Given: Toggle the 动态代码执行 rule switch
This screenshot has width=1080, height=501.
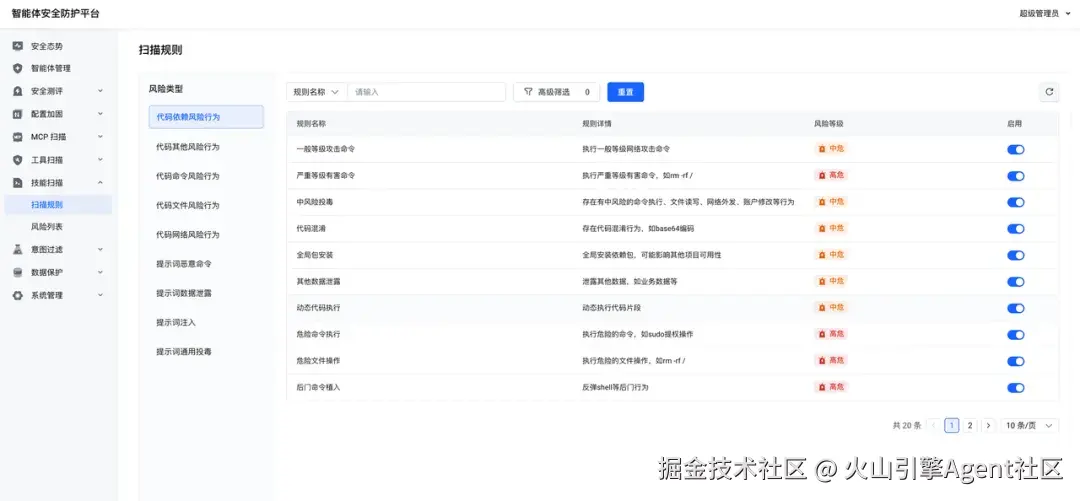Looking at the screenshot, I should (1015, 308).
